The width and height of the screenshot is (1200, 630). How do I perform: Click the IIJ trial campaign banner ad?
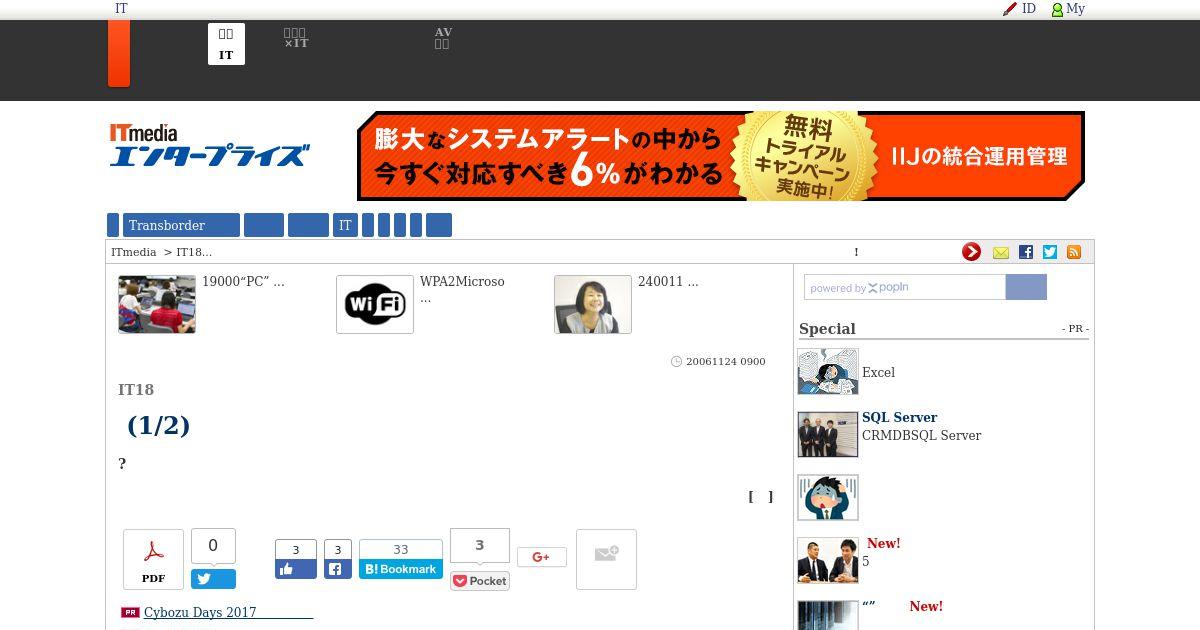coord(721,156)
